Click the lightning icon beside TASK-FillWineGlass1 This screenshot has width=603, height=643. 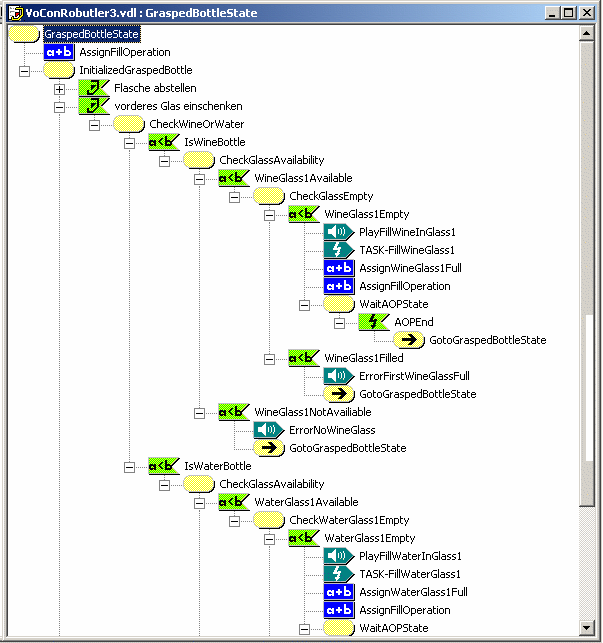click(338, 250)
